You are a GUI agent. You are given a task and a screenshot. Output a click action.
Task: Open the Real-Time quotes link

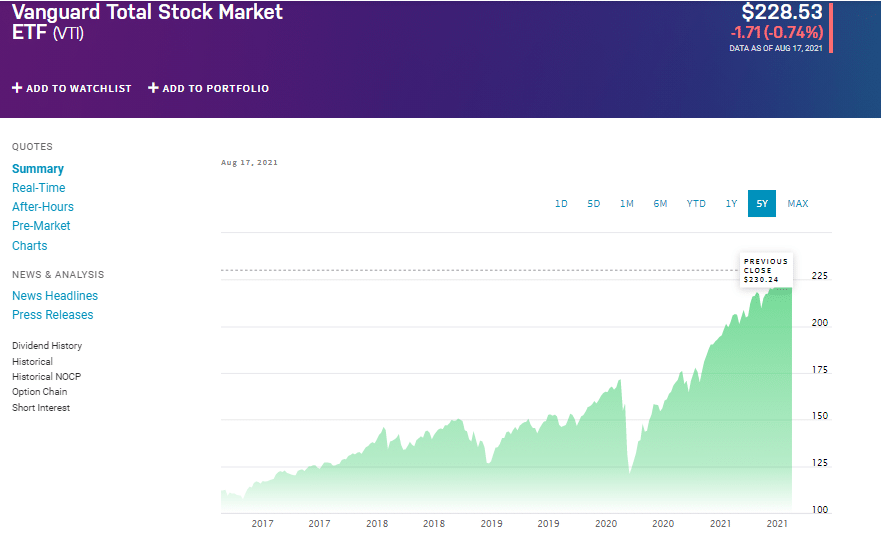click(39, 188)
